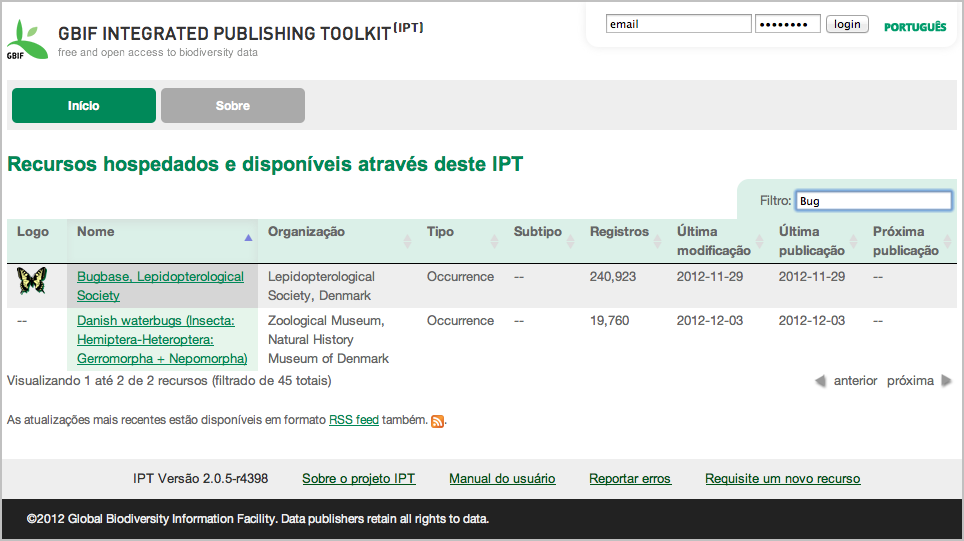Switch language via PORTUGUÊS link

(x=915, y=27)
